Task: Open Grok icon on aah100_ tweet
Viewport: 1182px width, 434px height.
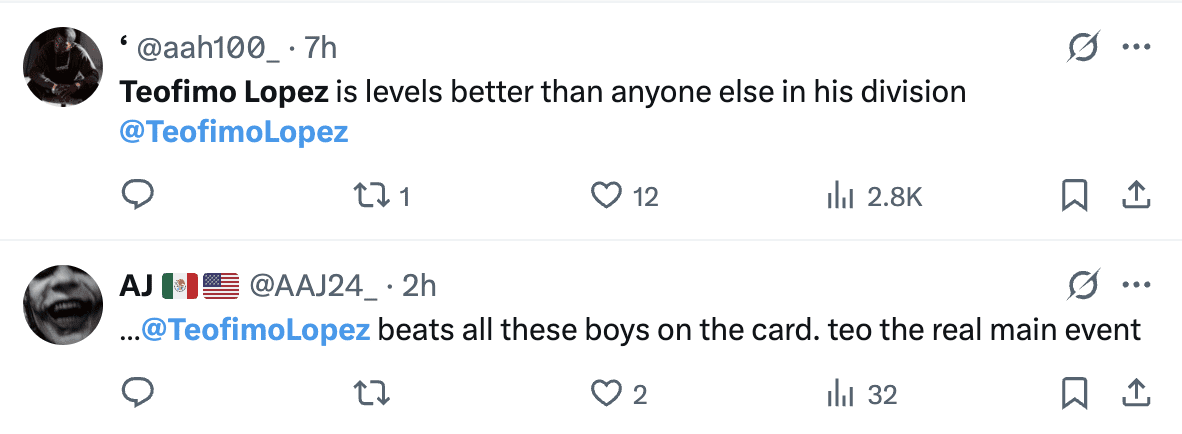Action: pyautogui.click(x=1085, y=45)
